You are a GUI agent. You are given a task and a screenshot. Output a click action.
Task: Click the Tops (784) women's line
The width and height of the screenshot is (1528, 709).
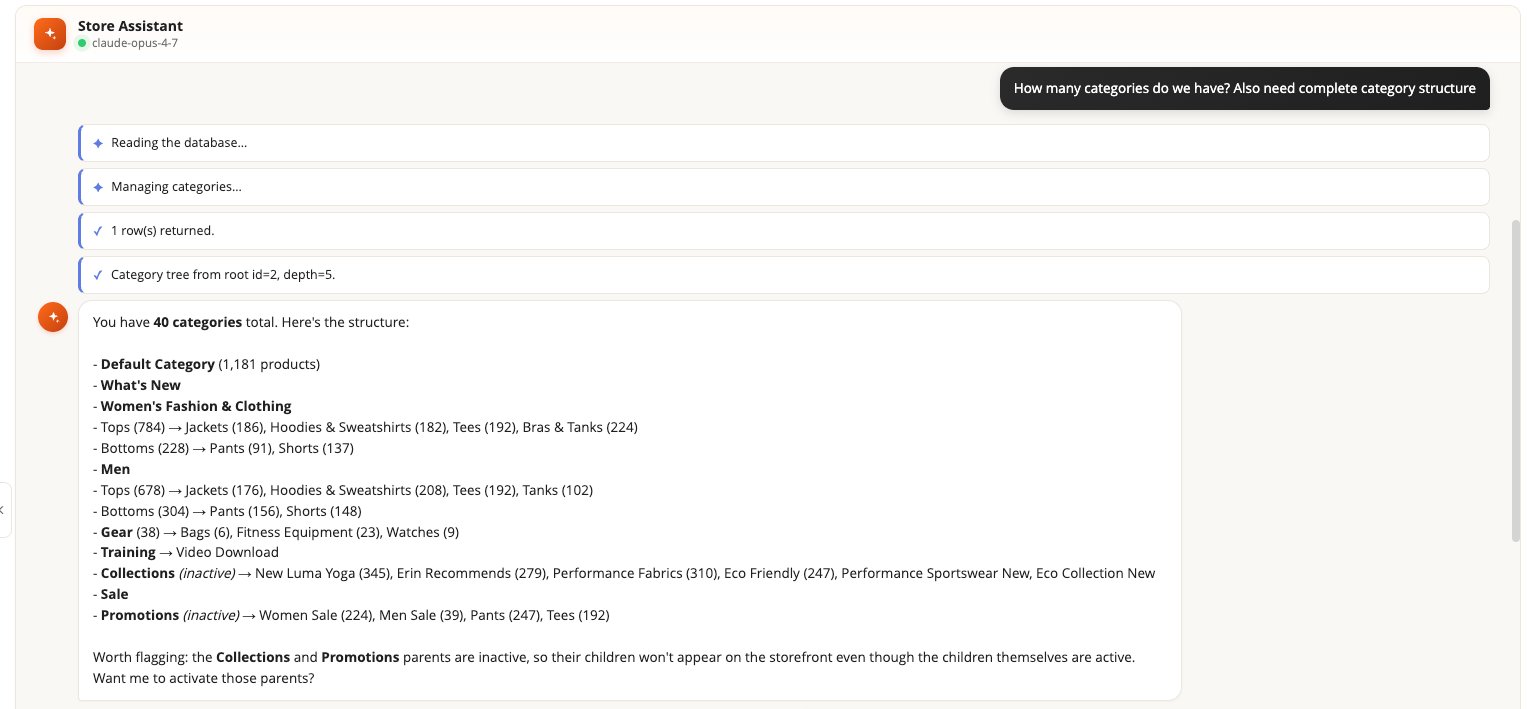point(365,427)
